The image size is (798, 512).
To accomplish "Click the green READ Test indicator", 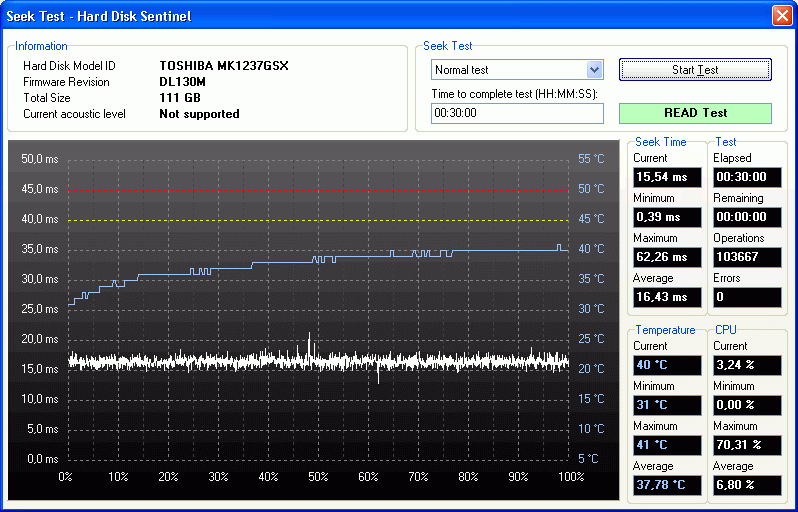I will click(695, 113).
